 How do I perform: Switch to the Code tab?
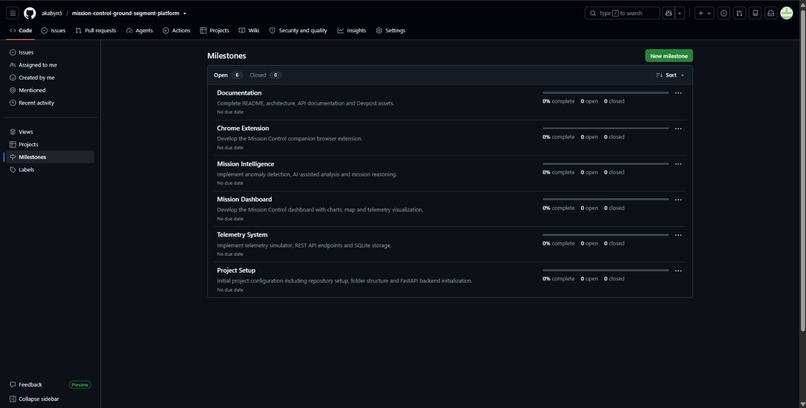(21, 31)
